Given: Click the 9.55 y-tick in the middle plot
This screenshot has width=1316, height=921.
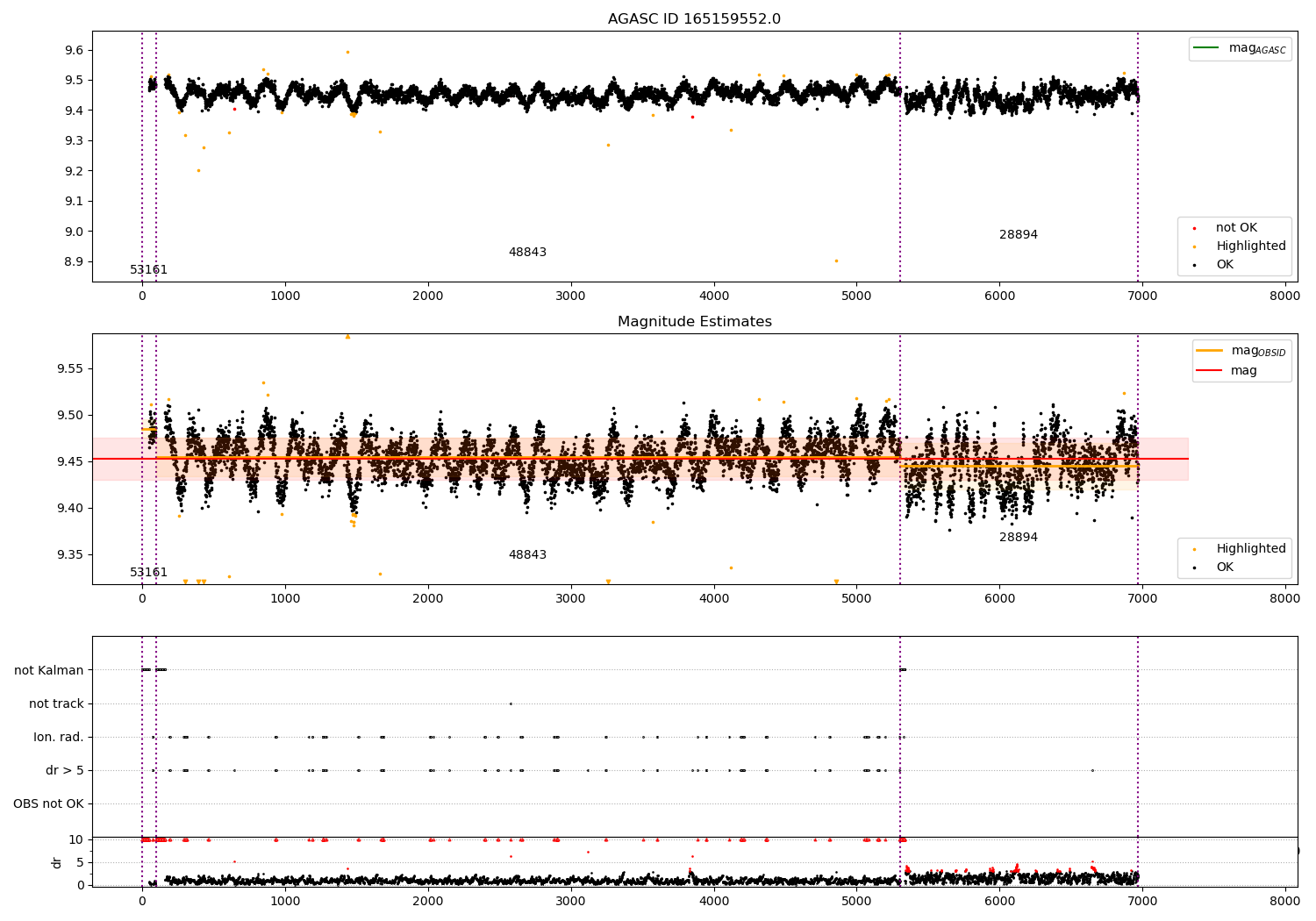Looking at the screenshot, I should 69,369.
